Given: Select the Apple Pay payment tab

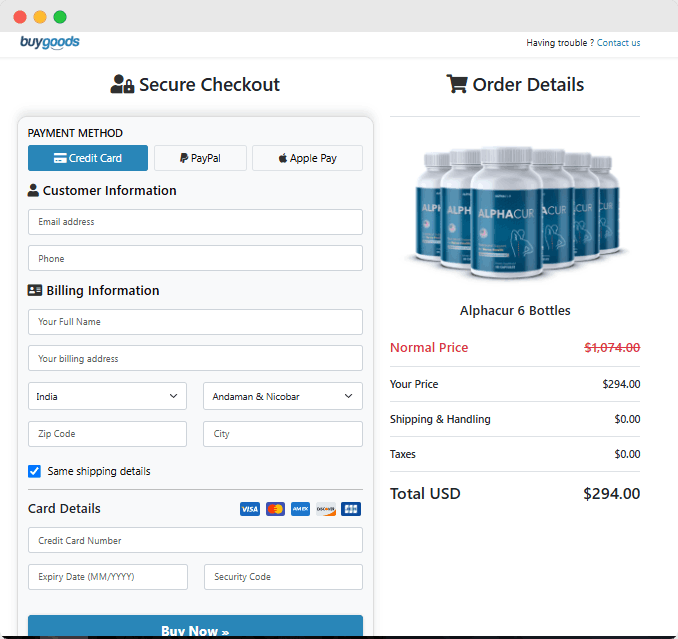Looking at the screenshot, I should coord(307,158).
